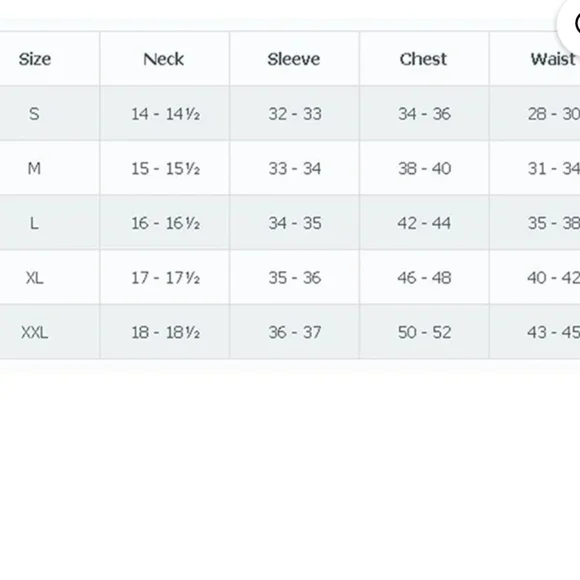Click neck measurement 14 - 14½ cell
This screenshot has width=580, height=580.
tap(164, 114)
